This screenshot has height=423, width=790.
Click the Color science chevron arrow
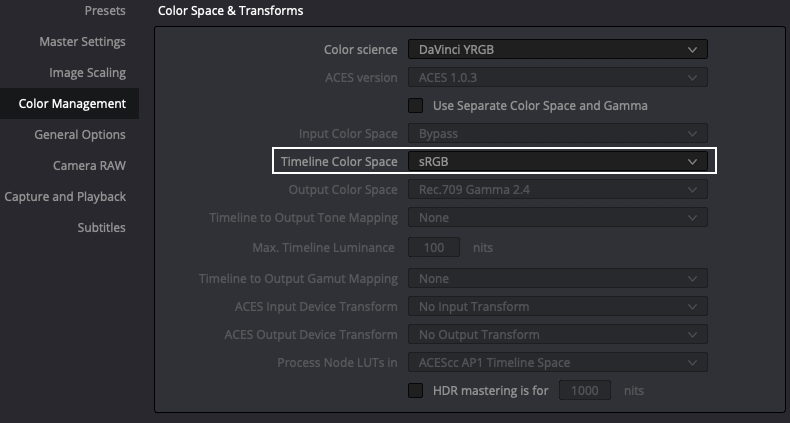tap(692, 49)
